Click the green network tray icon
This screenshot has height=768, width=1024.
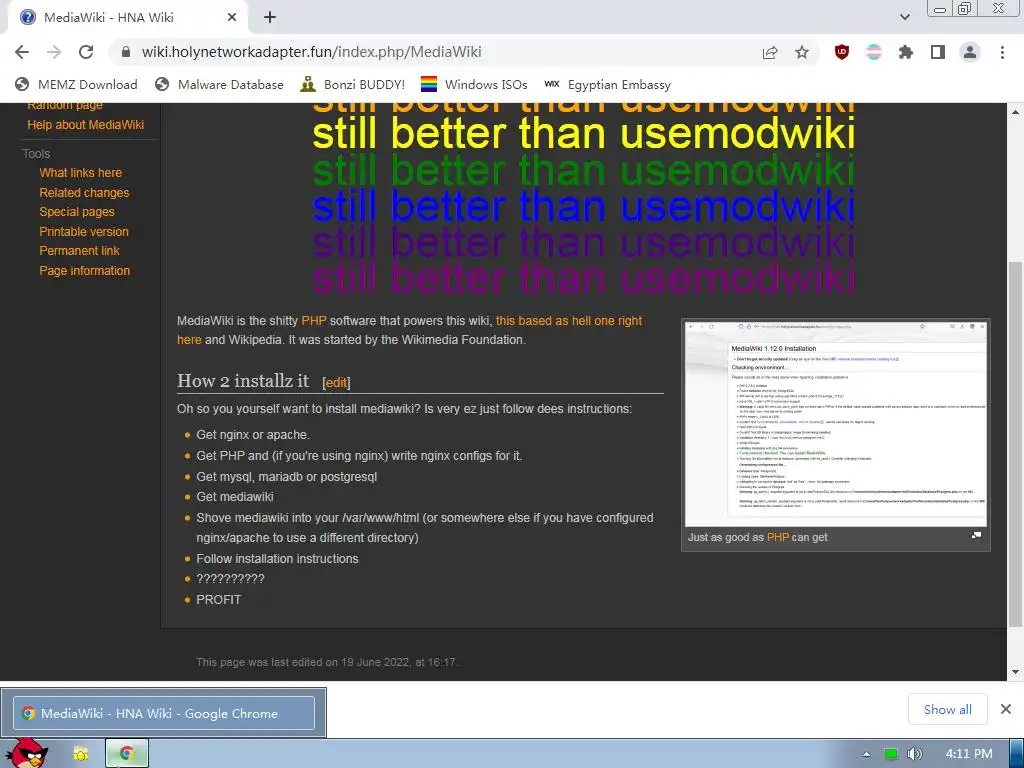coord(891,754)
